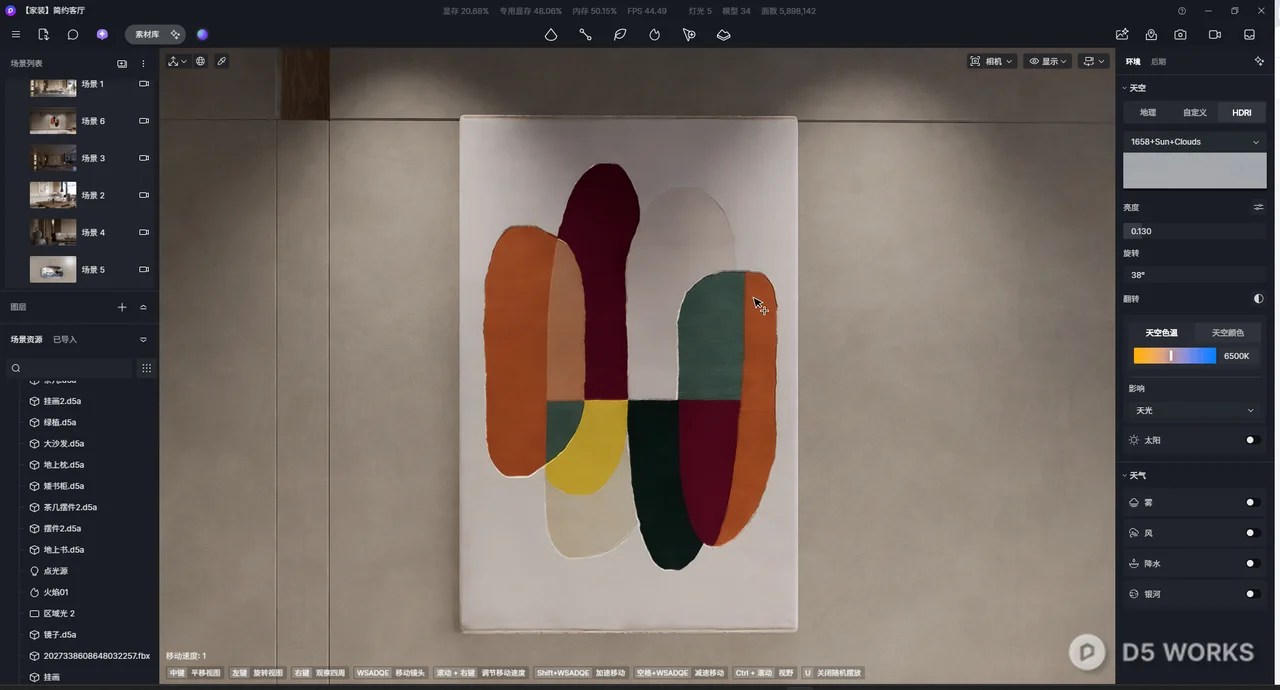The height and width of the screenshot is (690, 1280).
Task: Click the sparkle icon in environment panel
Action: 1259,61
